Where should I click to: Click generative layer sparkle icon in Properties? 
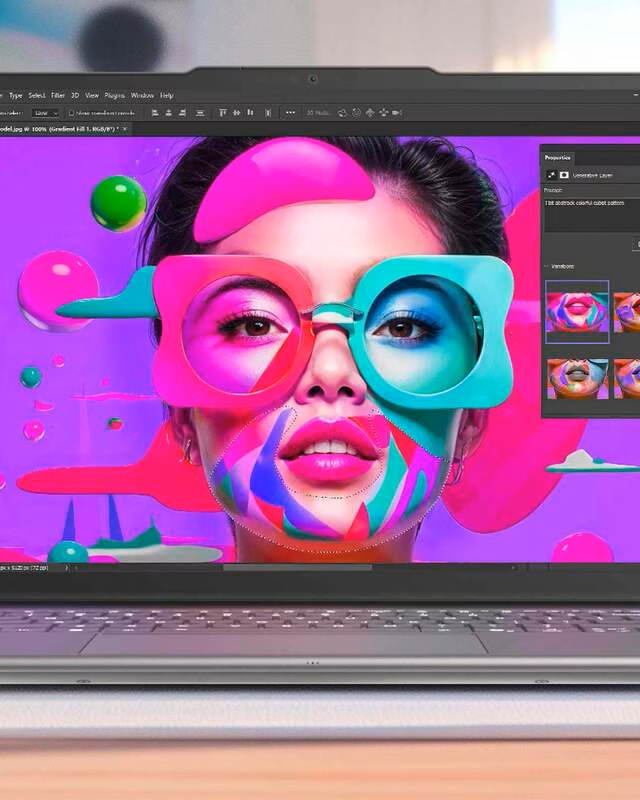coord(551,175)
